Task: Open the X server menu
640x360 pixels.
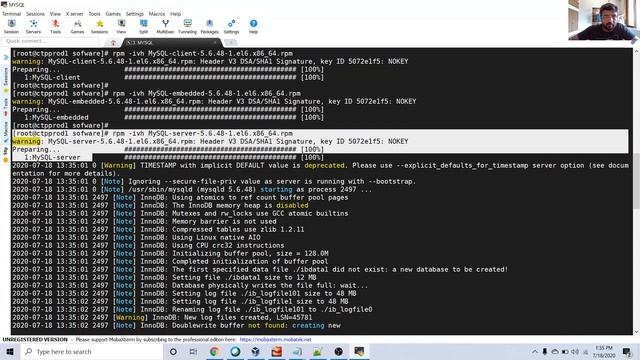Action: pos(74,14)
